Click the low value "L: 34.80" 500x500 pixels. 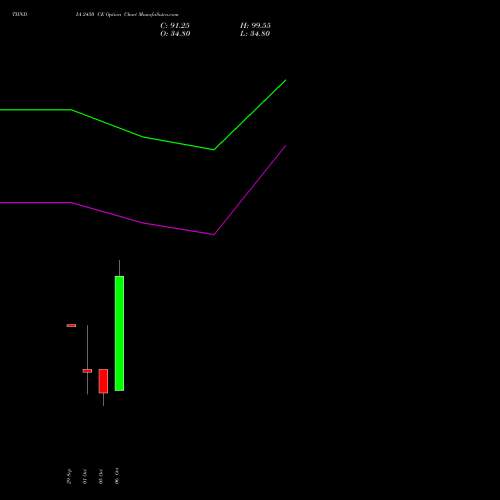click(x=255, y=34)
